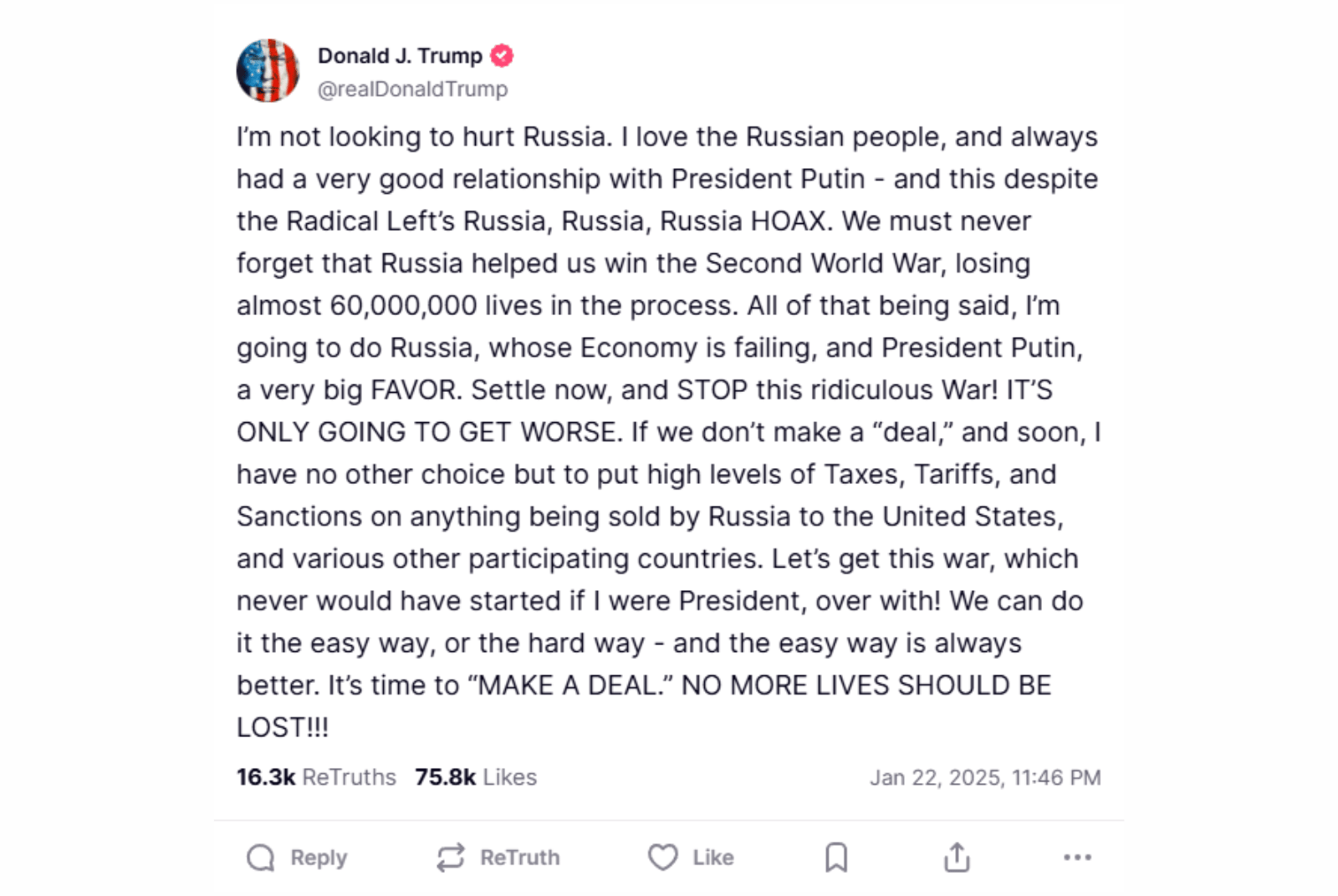Image resolution: width=1338 pixels, height=896 pixels.
Task: Click the @realDonaldTrump handle
Action: click(412, 89)
